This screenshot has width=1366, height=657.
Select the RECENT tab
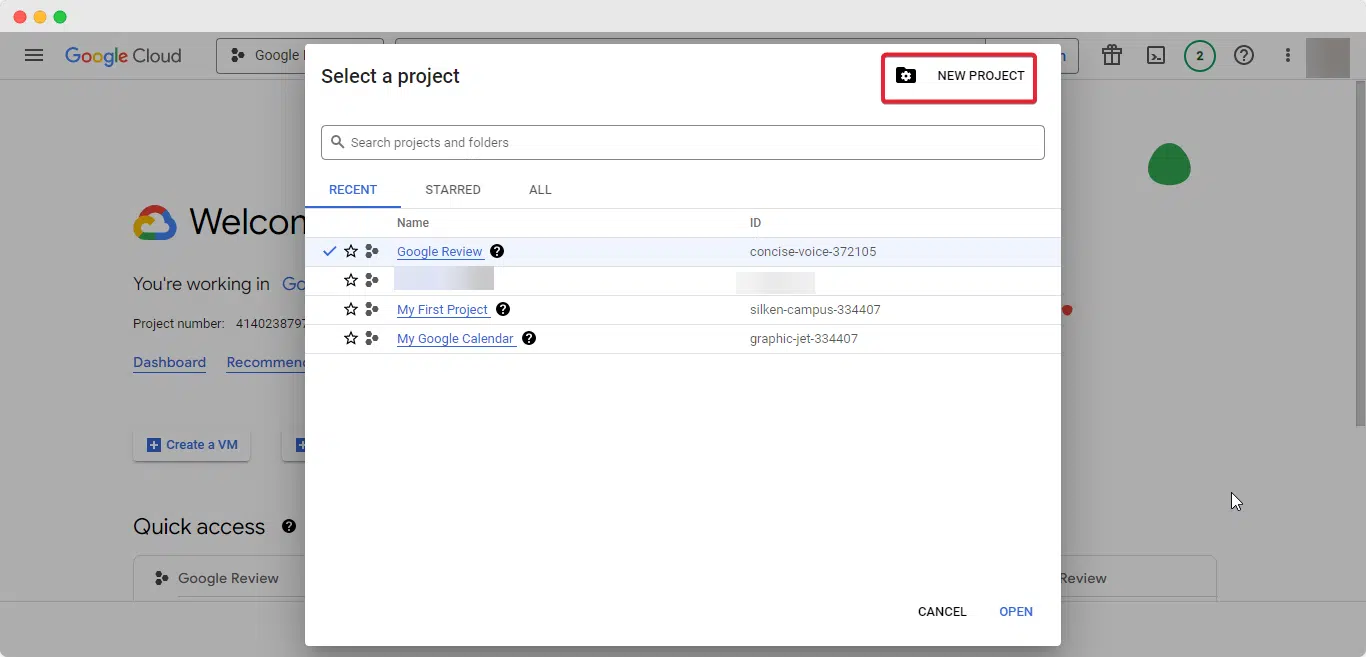353,190
